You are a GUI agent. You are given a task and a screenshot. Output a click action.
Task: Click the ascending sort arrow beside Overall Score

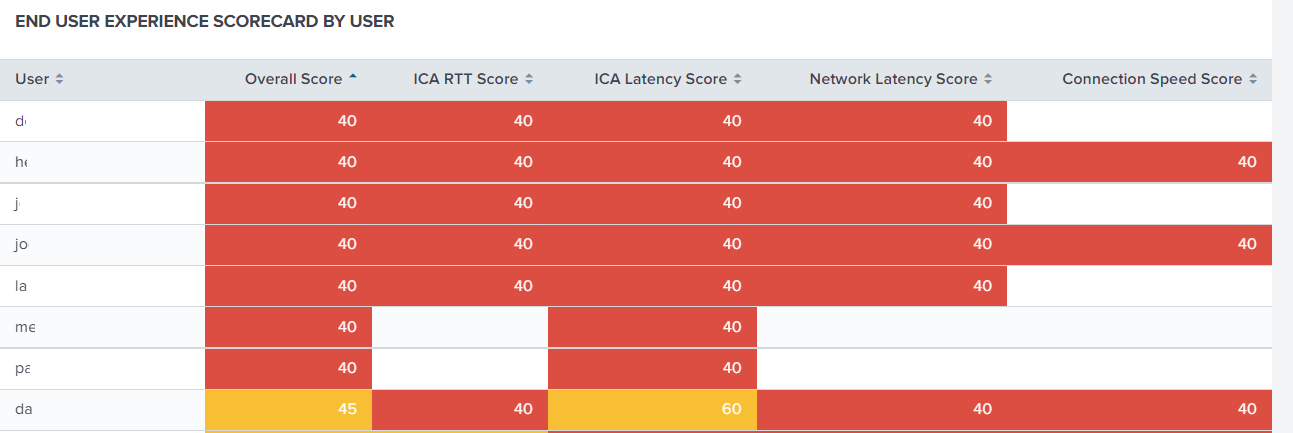tap(352, 79)
